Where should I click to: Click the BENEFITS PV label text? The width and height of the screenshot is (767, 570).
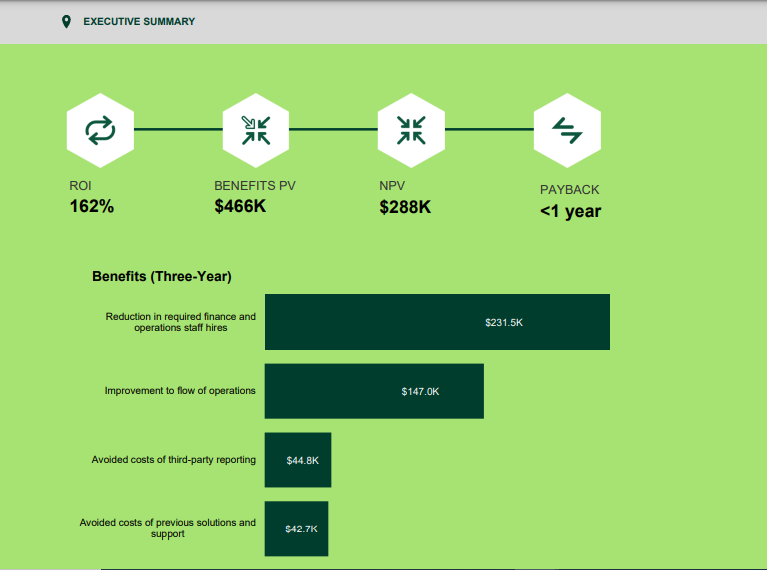click(255, 186)
